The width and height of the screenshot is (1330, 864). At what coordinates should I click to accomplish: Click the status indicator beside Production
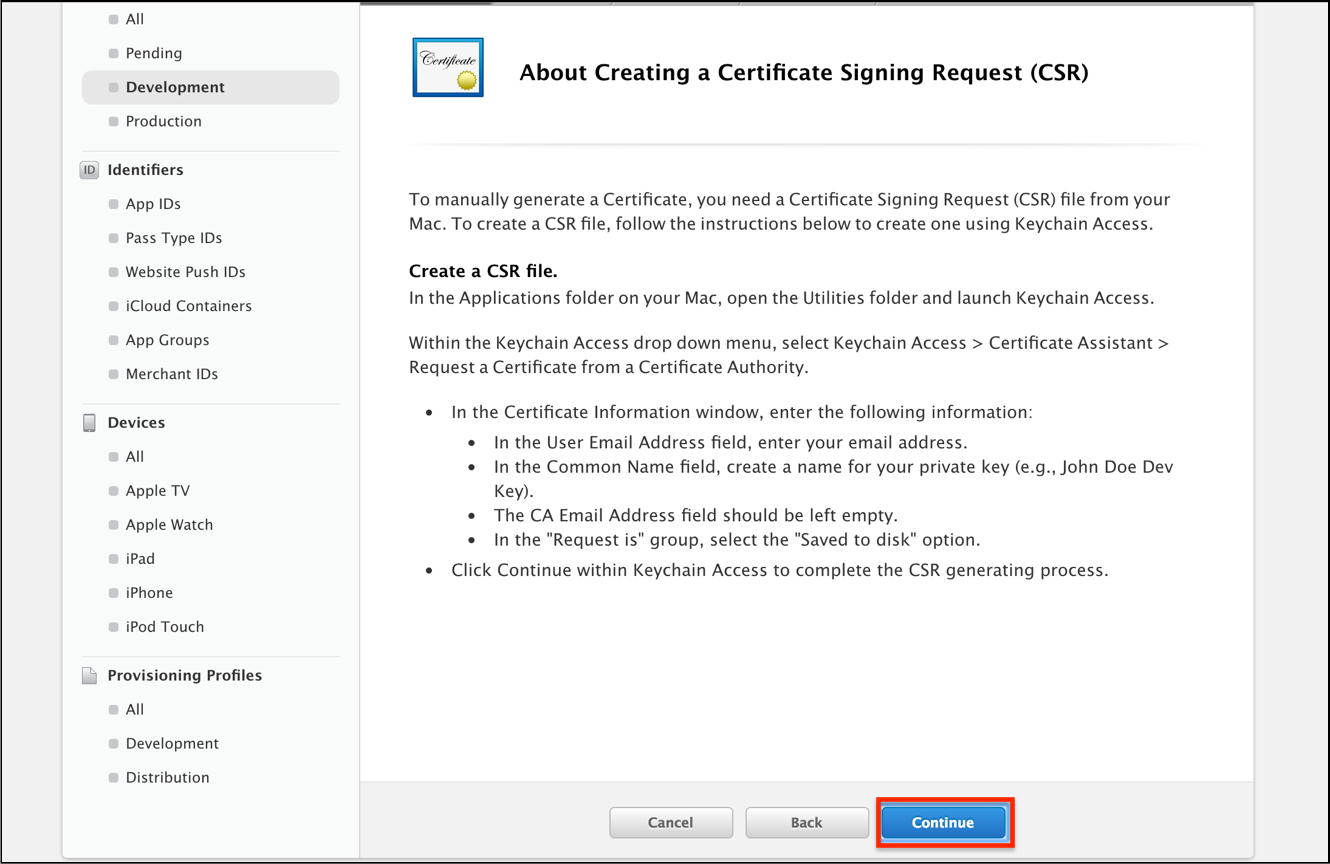point(112,121)
